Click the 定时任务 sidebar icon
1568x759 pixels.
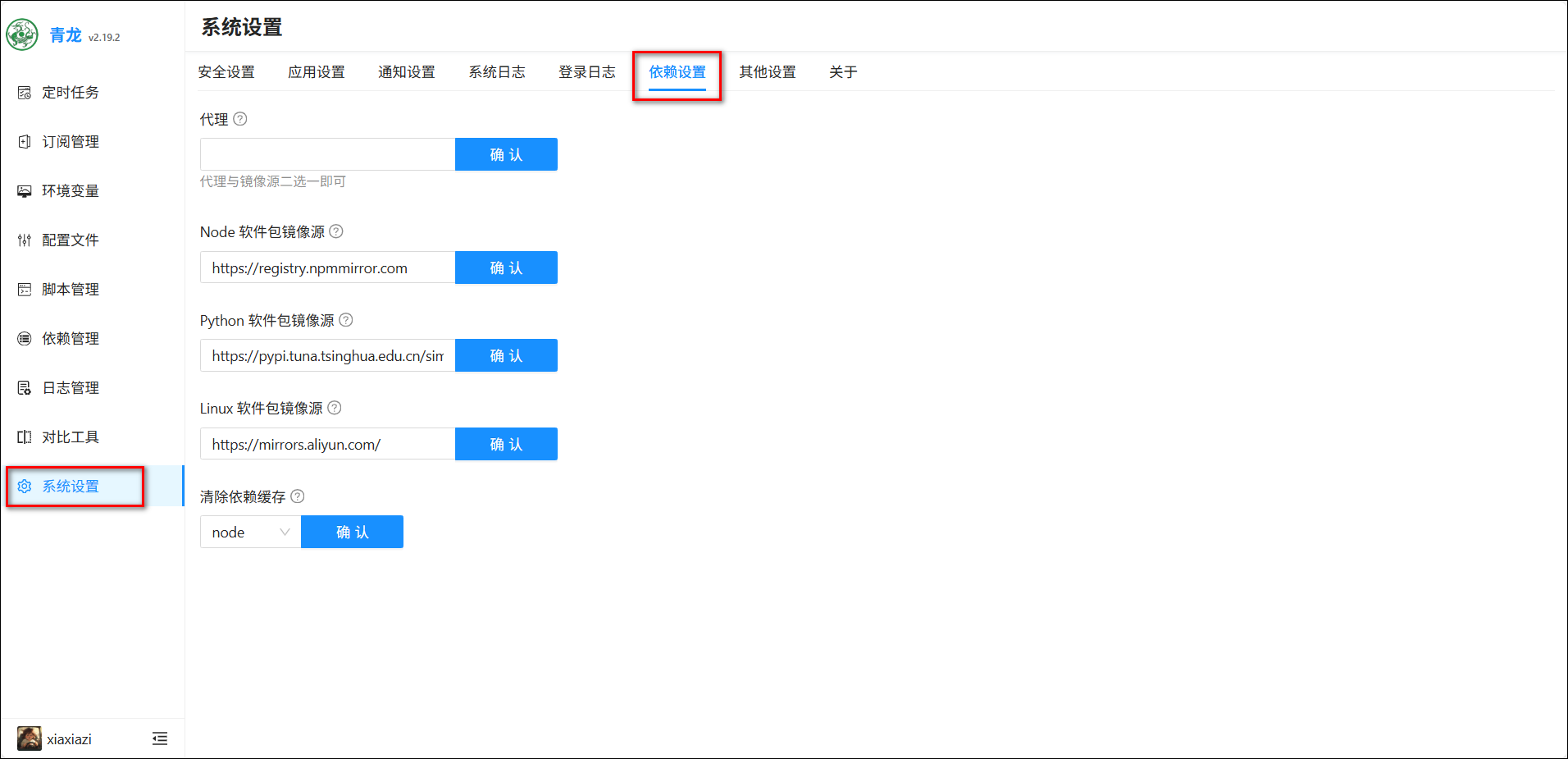(25, 93)
